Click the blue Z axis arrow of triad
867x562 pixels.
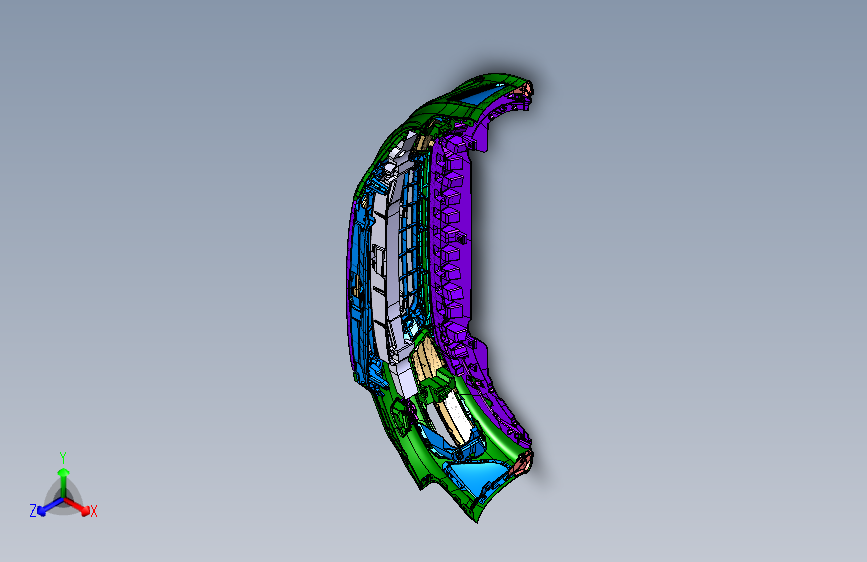tap(50, 506)
